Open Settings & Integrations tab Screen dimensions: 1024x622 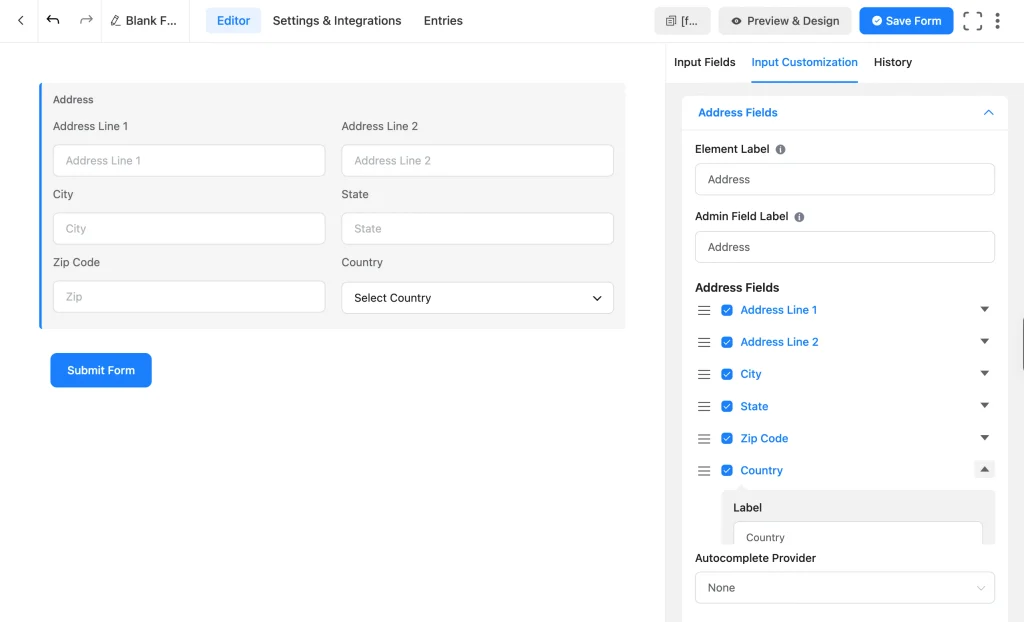(337, 21)
